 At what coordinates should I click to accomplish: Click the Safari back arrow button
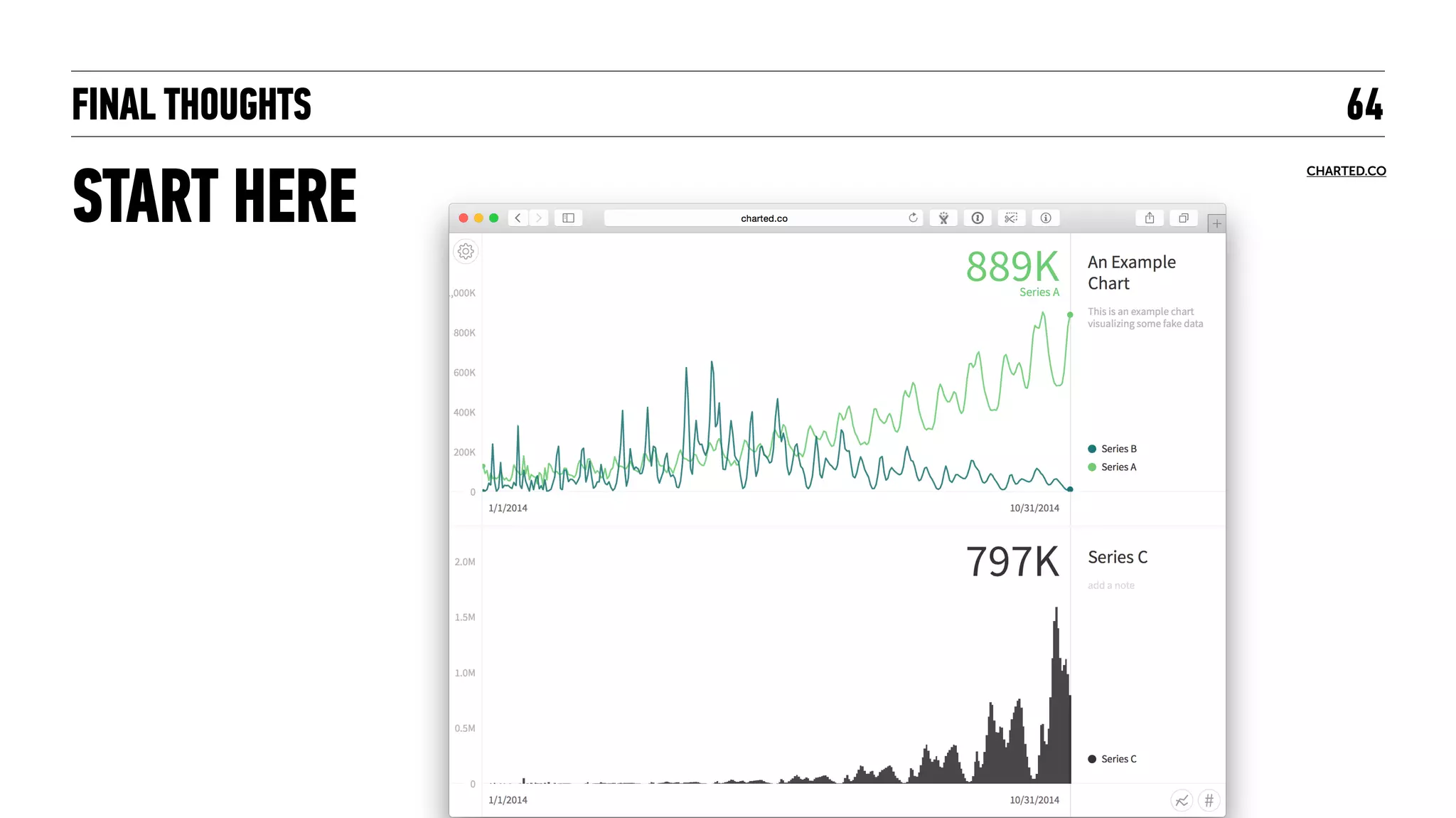[518, 218]
